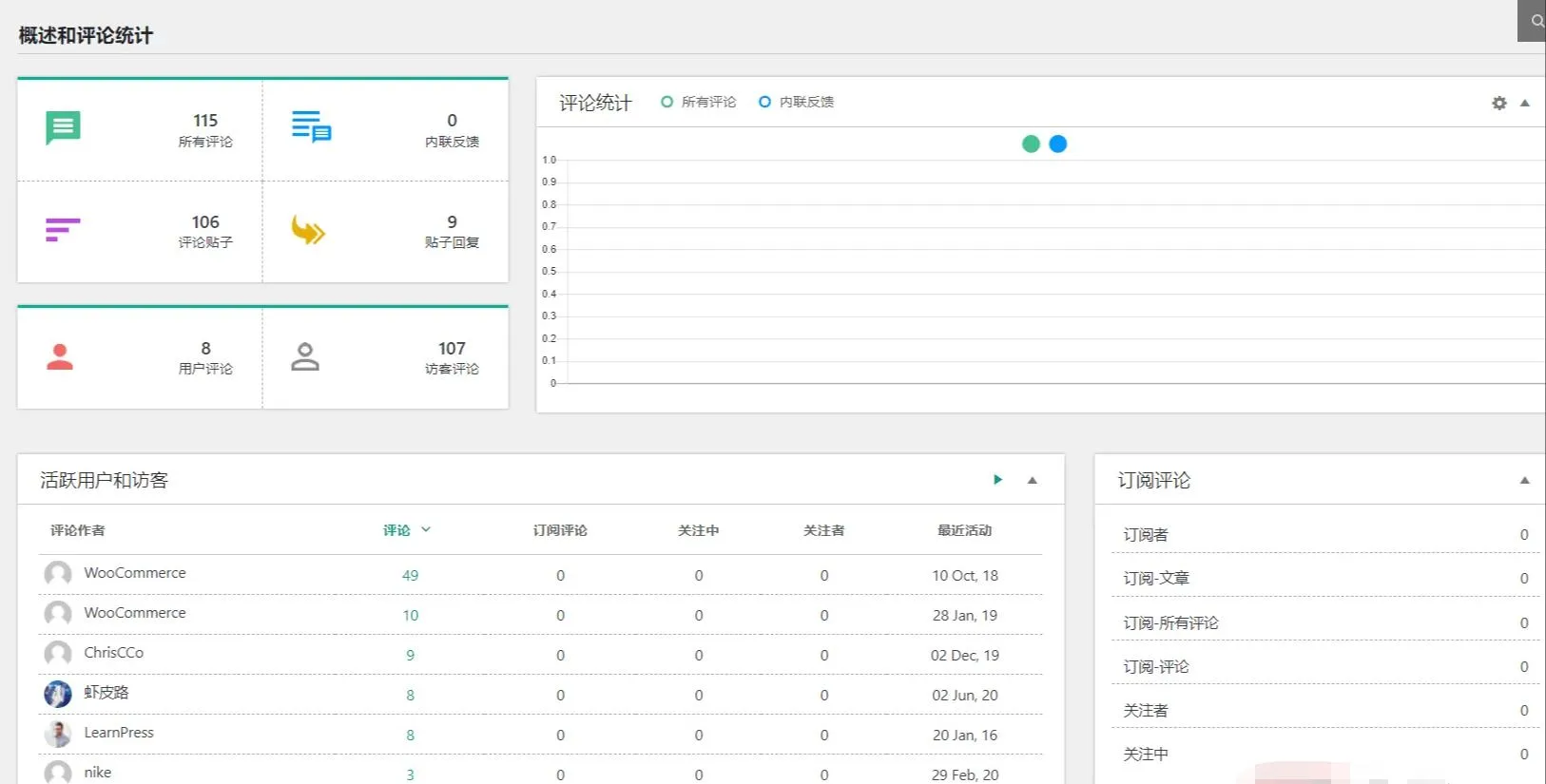Viewport: 1546px width, 784px height.
Task: Open WooCommerce author with 10 comments
Action: (x=135, y=613)
